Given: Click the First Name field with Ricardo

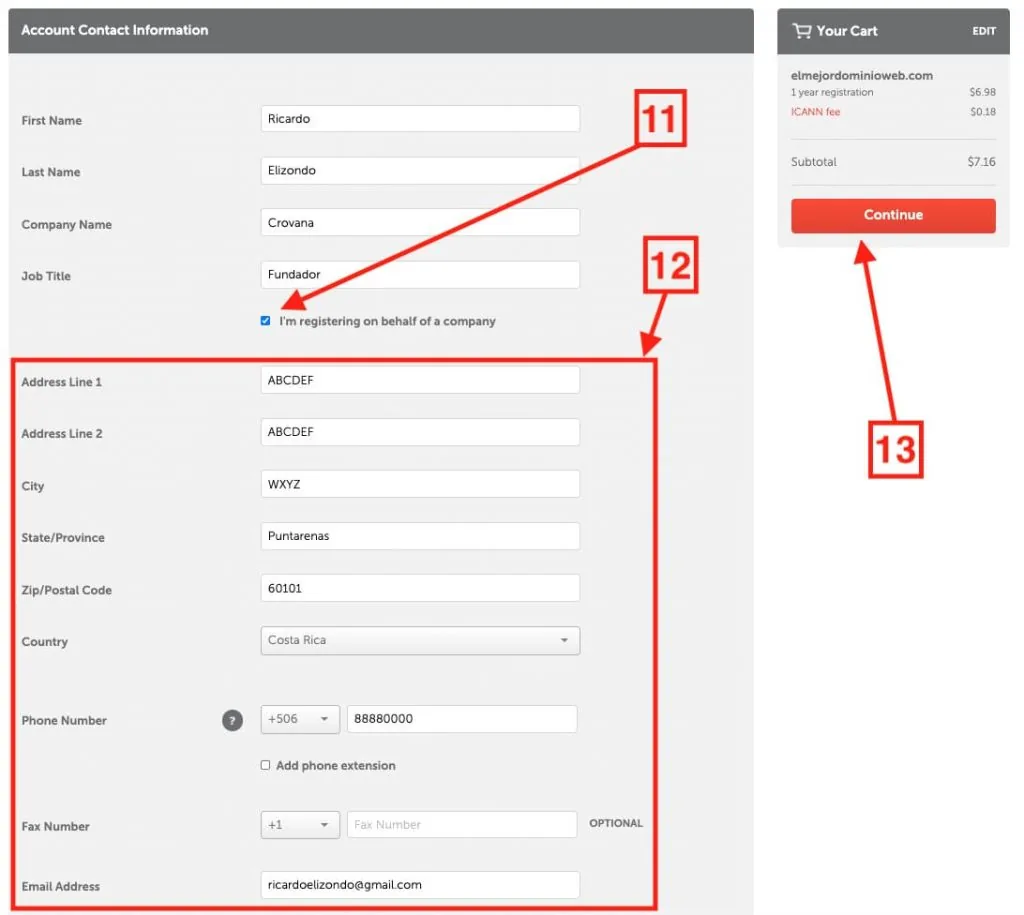Looking at the screenshot, I should (x=420, y=118).
